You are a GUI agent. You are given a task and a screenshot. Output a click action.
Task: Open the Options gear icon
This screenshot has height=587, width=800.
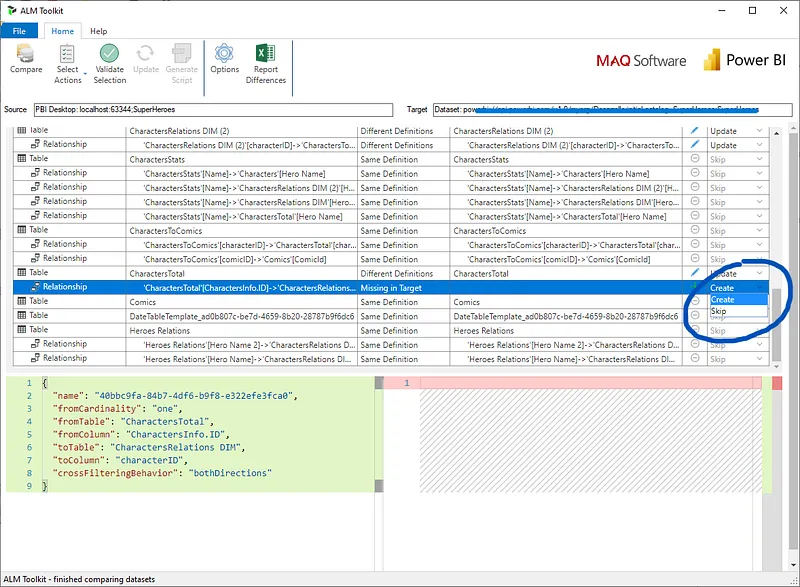tap(224, 53)
